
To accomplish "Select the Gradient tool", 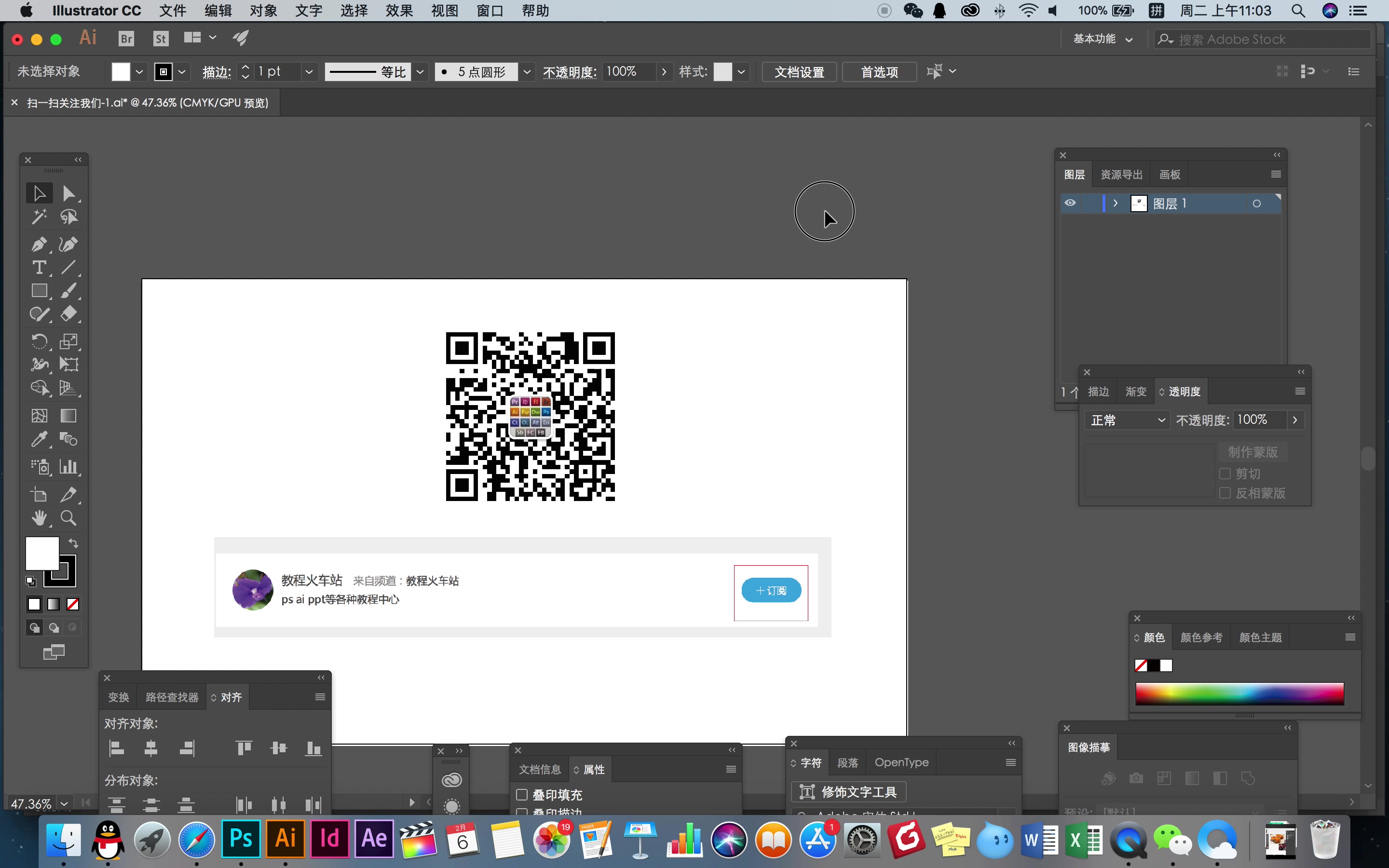I will (x=69, y=416).
